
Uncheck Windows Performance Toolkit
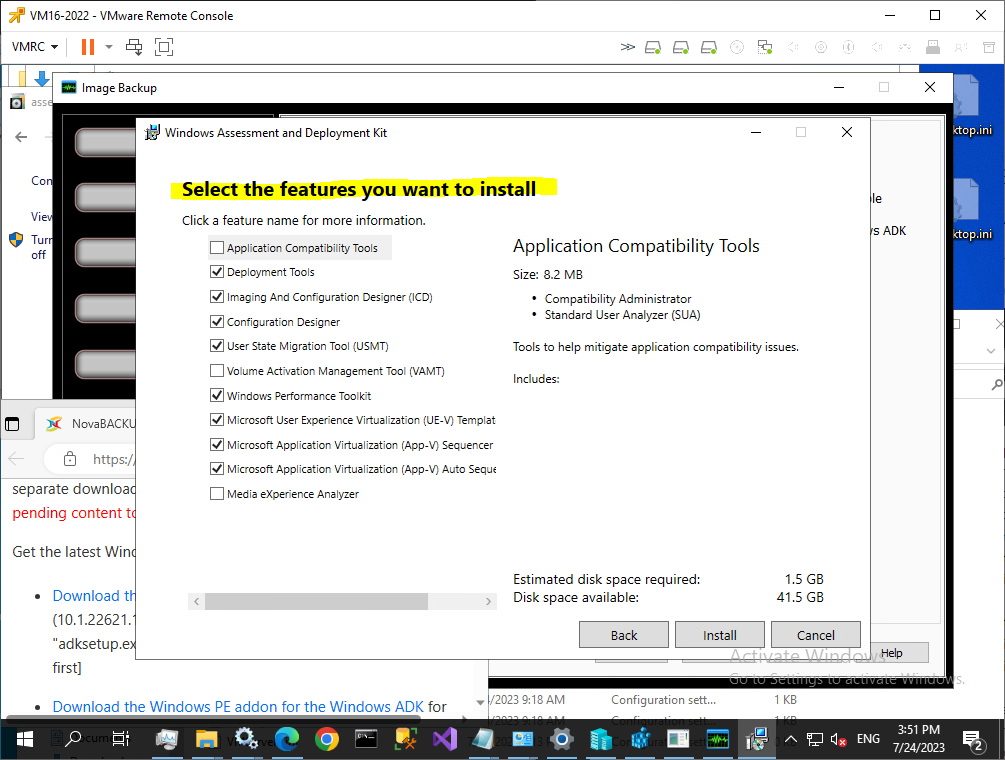(217, 395)
